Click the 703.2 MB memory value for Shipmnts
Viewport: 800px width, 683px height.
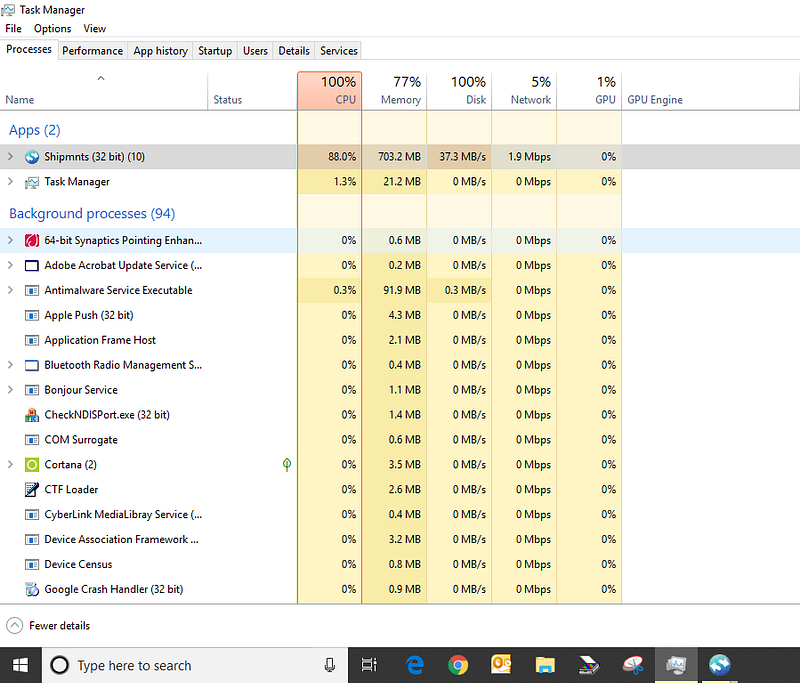[x=399, y=157]
